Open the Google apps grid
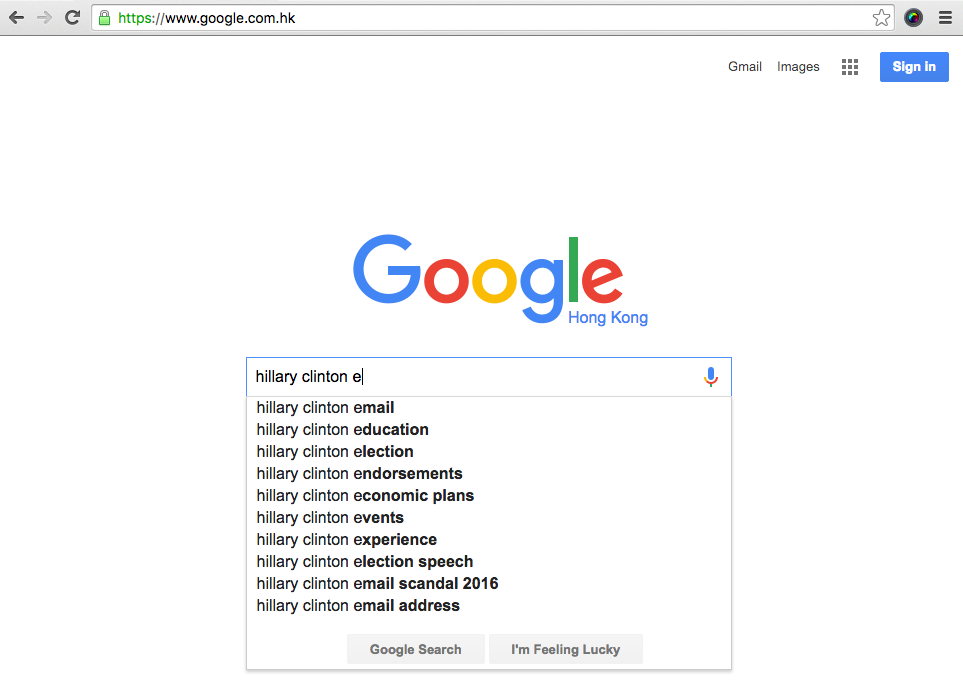Viewport: 963px width, 686px height. tap(850, 67)
